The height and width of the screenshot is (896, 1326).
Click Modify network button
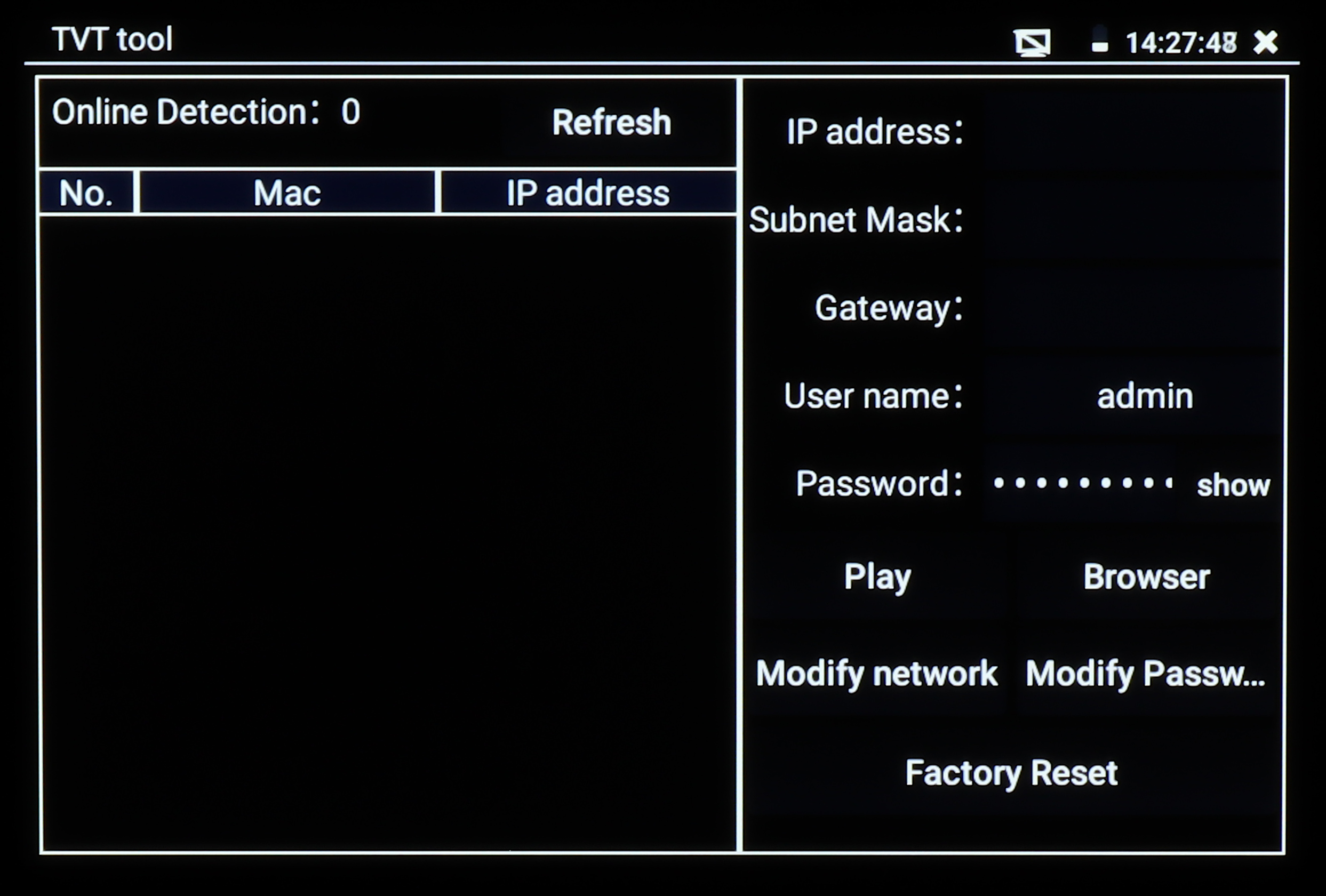(x=876, y=674)
